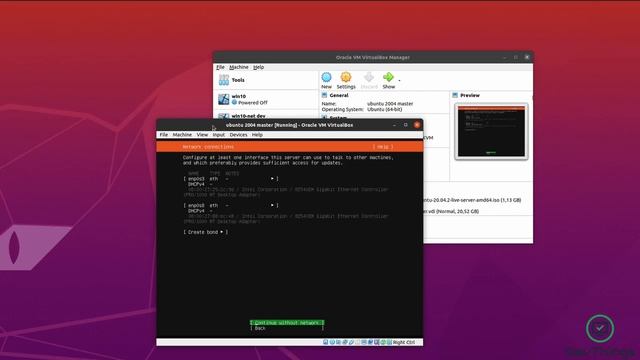Click the greyed Discard icon in Manager toolbar

tap(369, 77)
